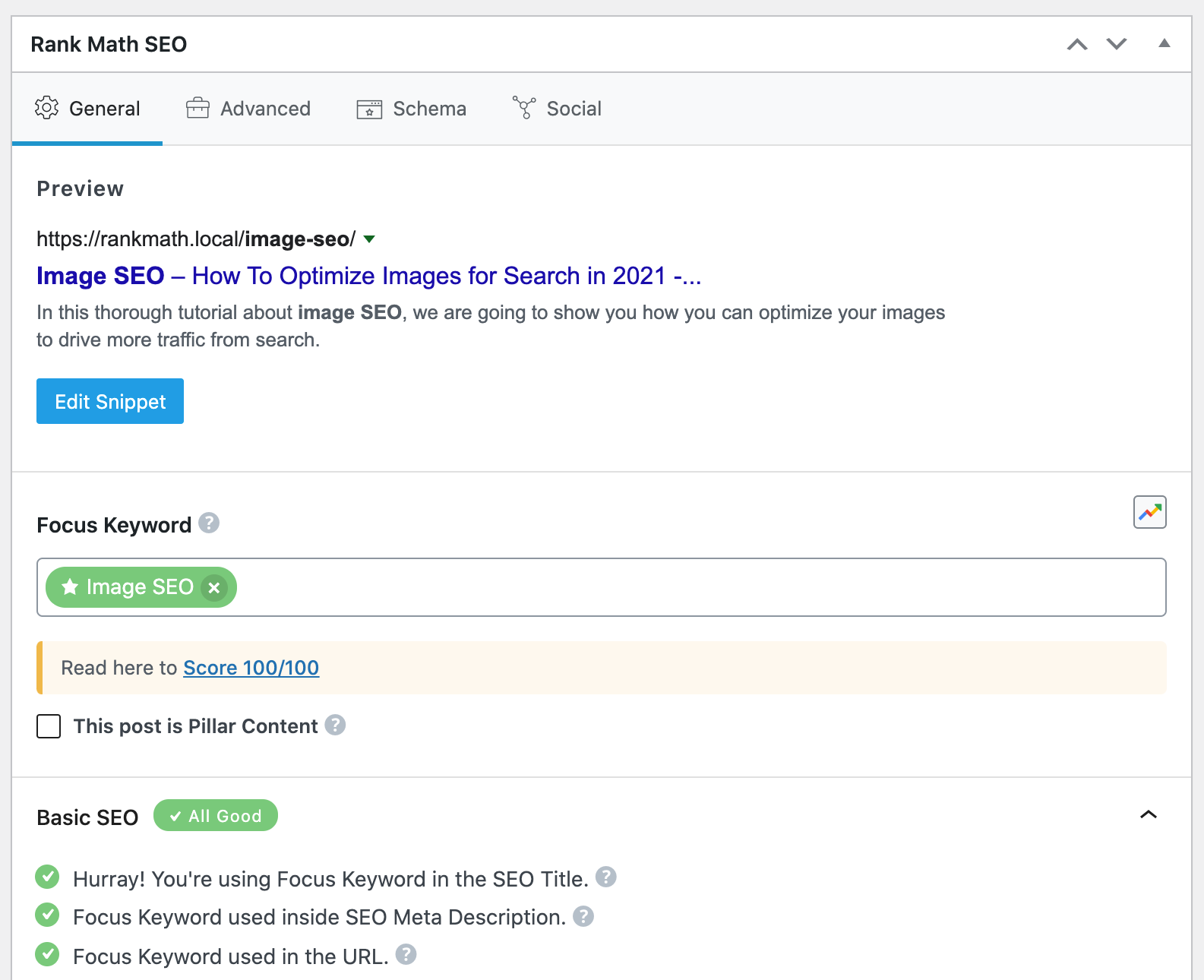
Task: Switch to the Advanced tab
Action: [x=248, y=109]
